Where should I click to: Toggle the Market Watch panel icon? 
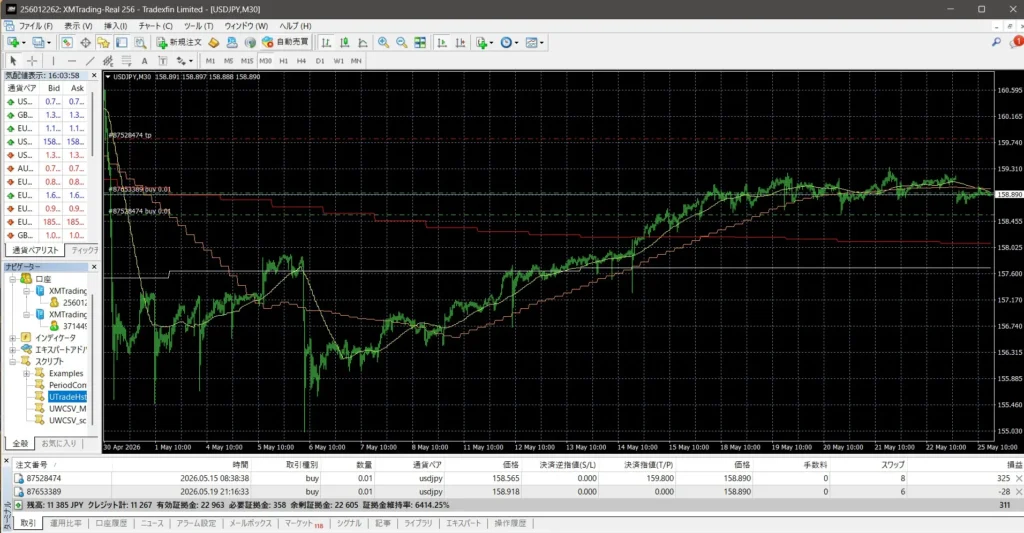[x=67, y=42]
